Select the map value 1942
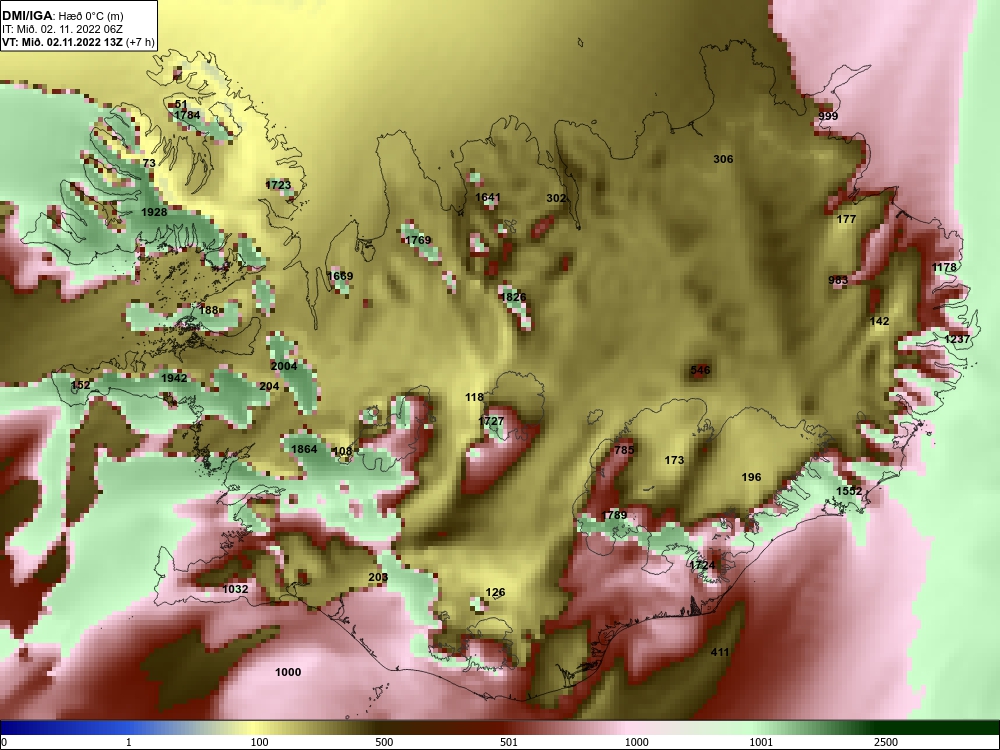This screenshot has height=750, width=1000. click(174, 378)
